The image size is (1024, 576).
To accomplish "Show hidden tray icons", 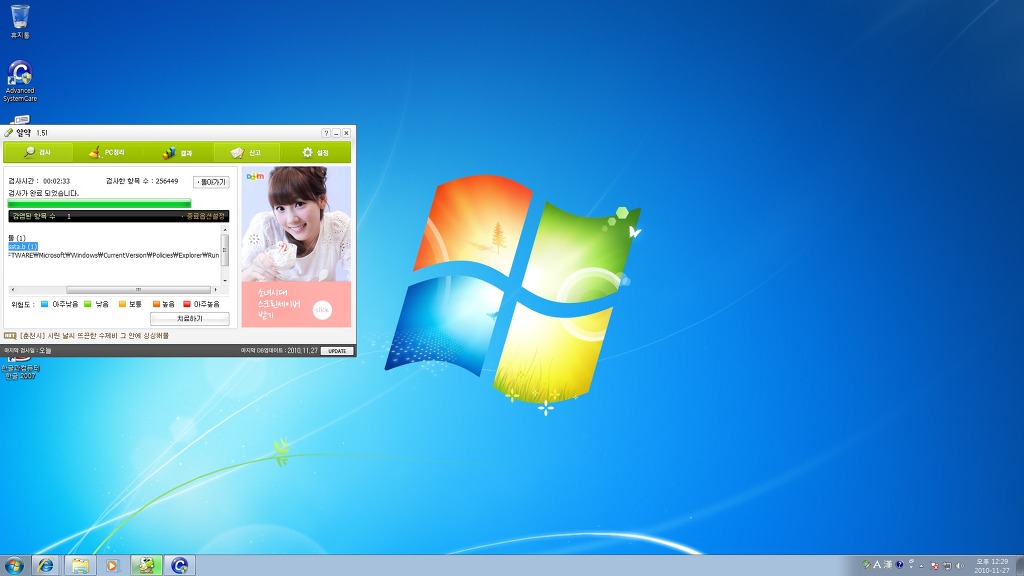I will point(921,566).
